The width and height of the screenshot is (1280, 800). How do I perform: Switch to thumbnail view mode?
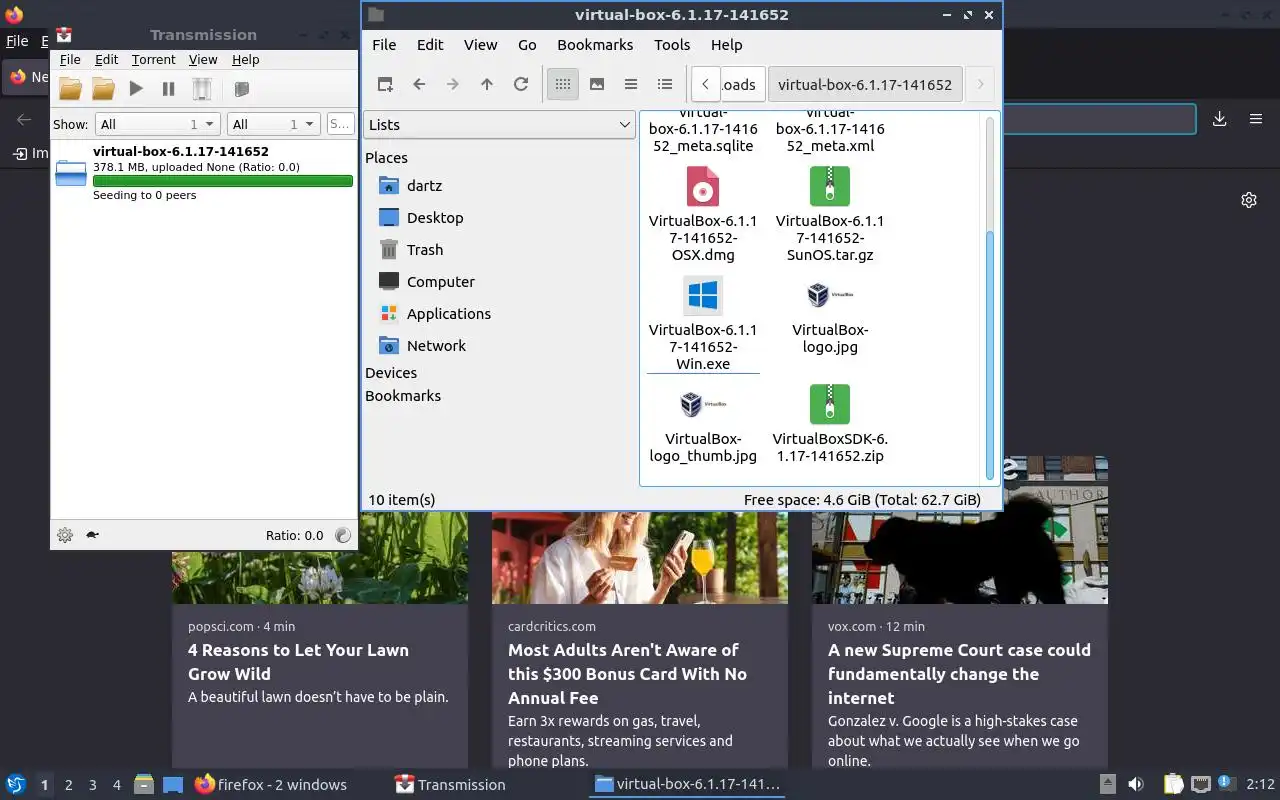pos(597,84)
